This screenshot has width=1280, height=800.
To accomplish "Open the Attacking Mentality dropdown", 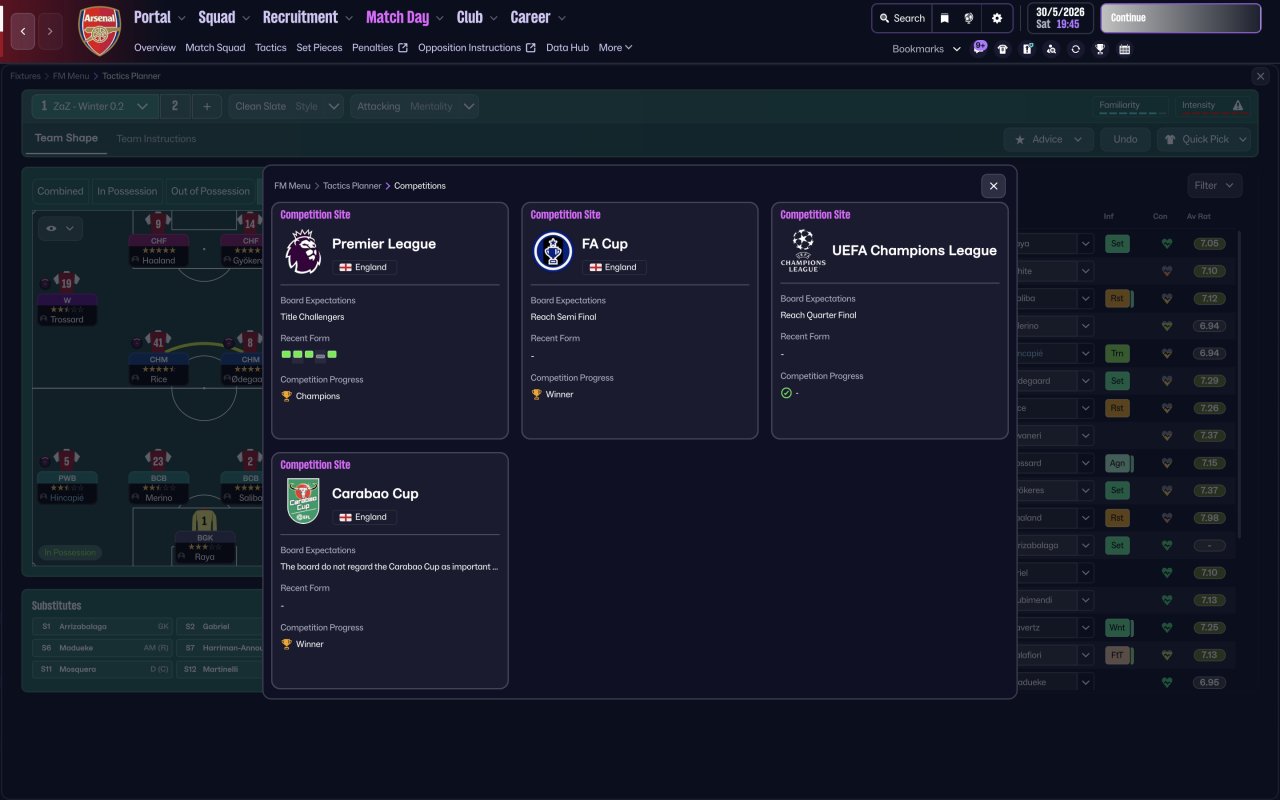I will click(x=414, y=106).
